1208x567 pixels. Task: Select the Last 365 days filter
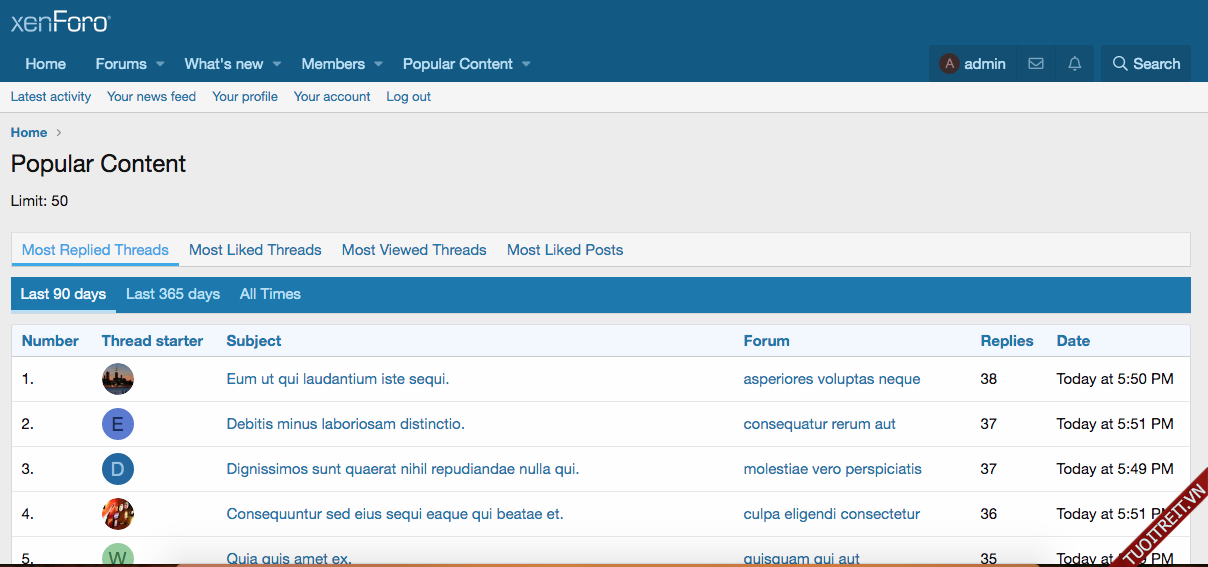point(173,294)
